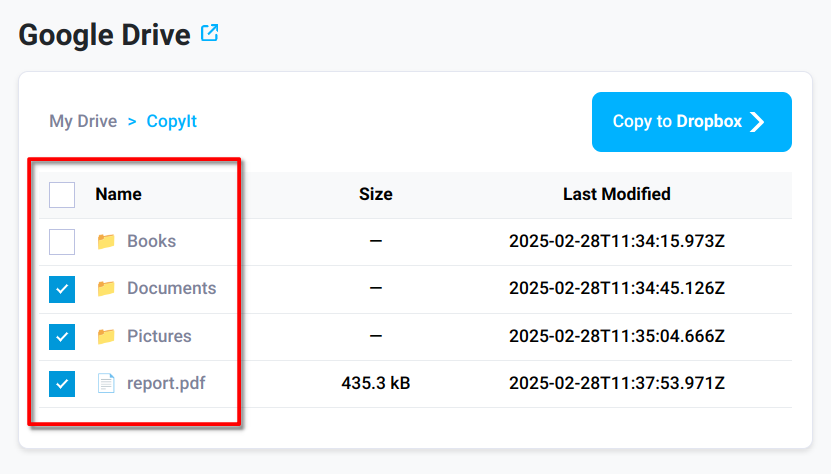Viewport: 831px width, 474px height.
Task: Click the 435.3 kB size value
Action: (x=376, y=383)
